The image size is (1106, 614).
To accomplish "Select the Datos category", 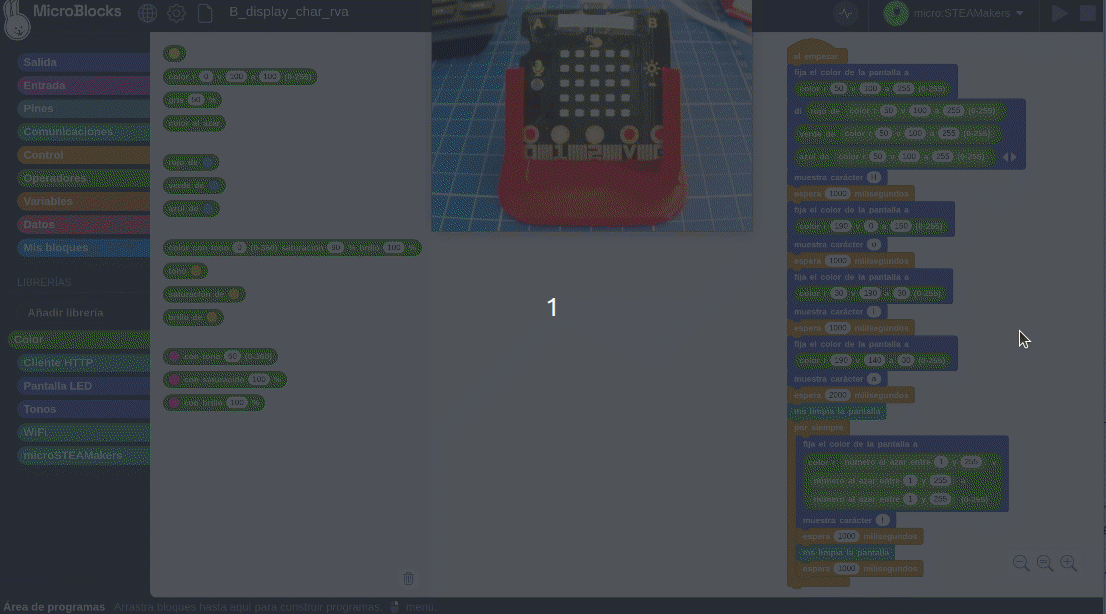I will point(83,224).
